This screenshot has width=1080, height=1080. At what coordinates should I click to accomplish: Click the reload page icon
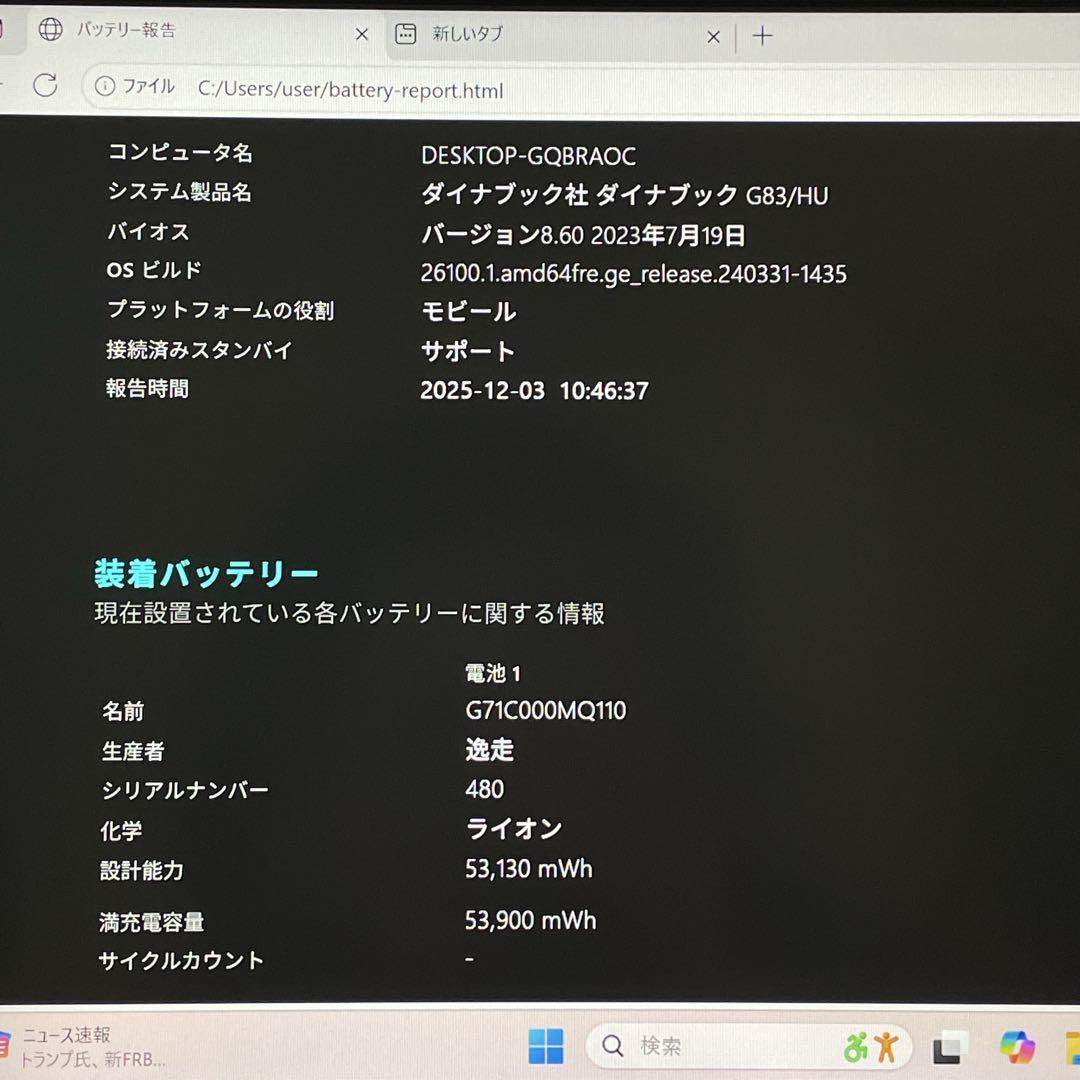pos(45,86)
